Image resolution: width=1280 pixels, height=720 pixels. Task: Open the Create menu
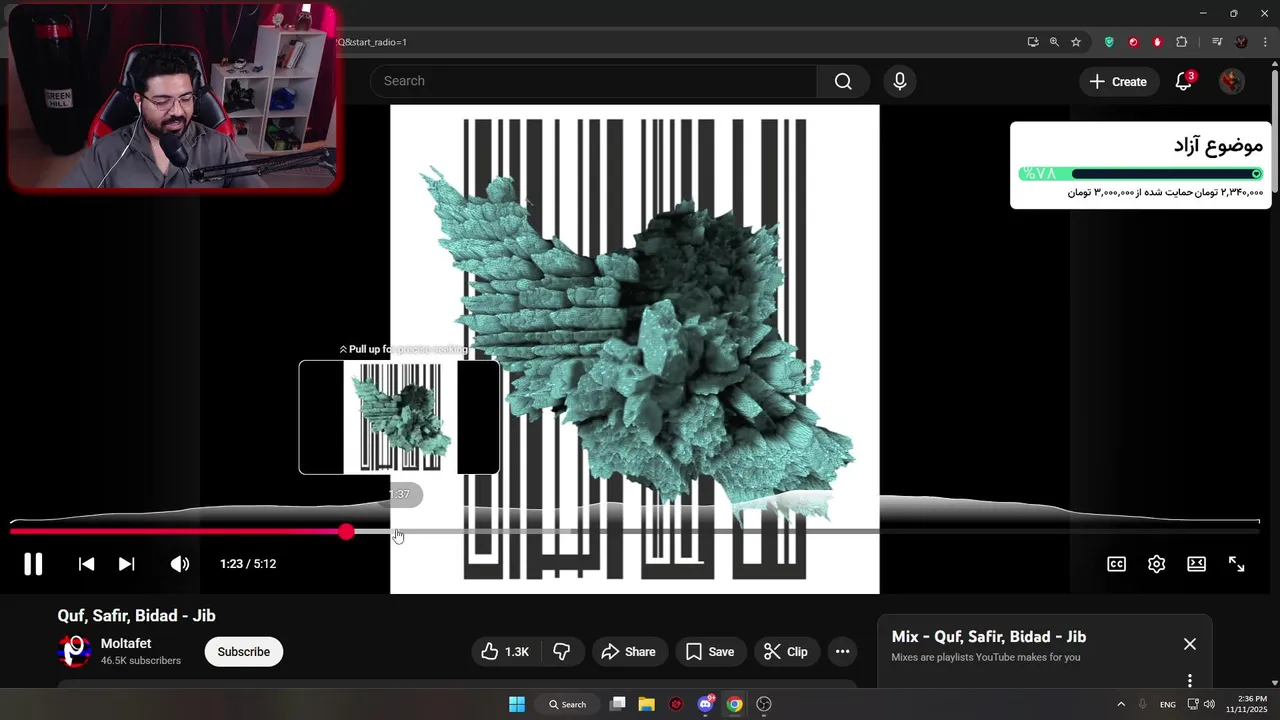tap(1119, 82)
